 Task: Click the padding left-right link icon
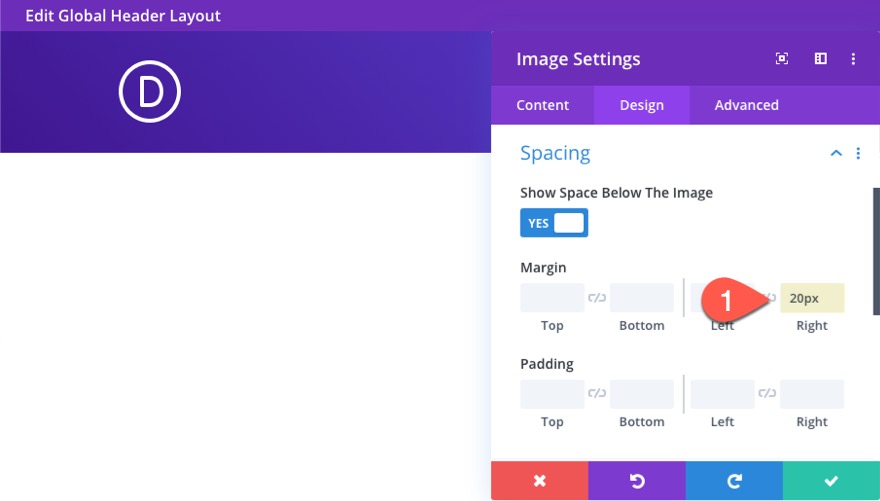point(767,394)
